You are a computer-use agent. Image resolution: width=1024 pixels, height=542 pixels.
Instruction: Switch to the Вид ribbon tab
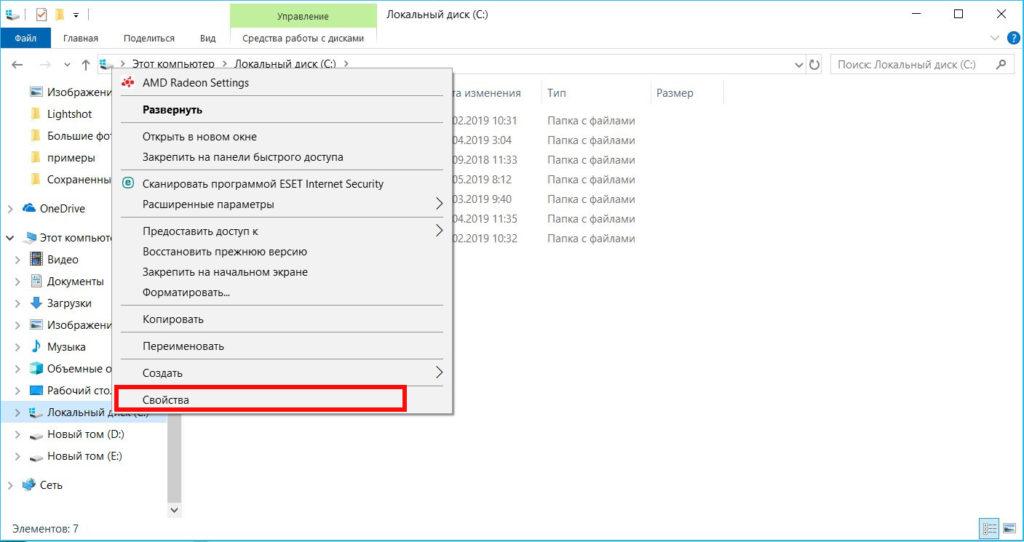click(x=207, y=38)
